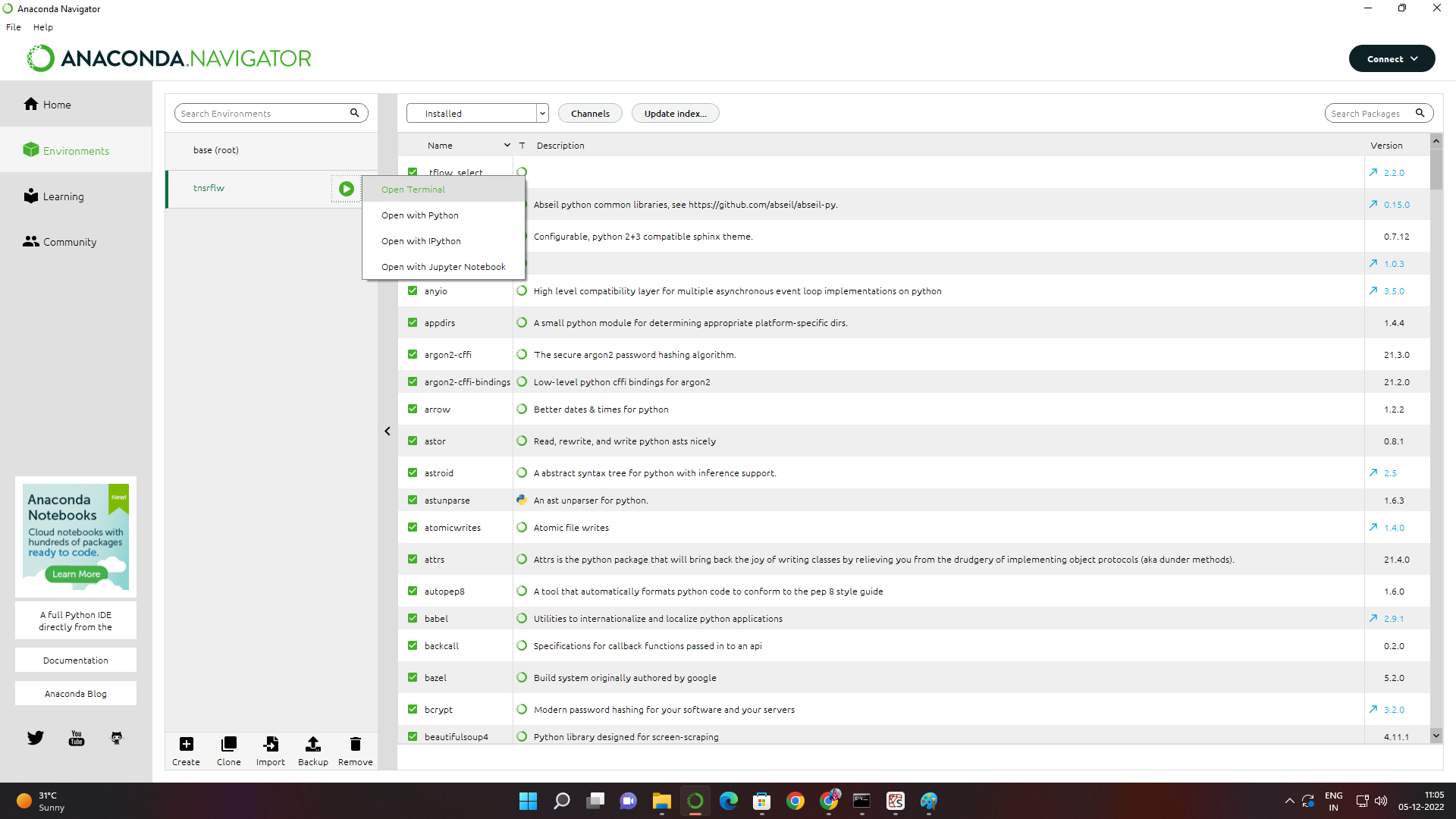1456x819 pixels.
Task: Click the Backup environment icon
Action: pos(312,744)
